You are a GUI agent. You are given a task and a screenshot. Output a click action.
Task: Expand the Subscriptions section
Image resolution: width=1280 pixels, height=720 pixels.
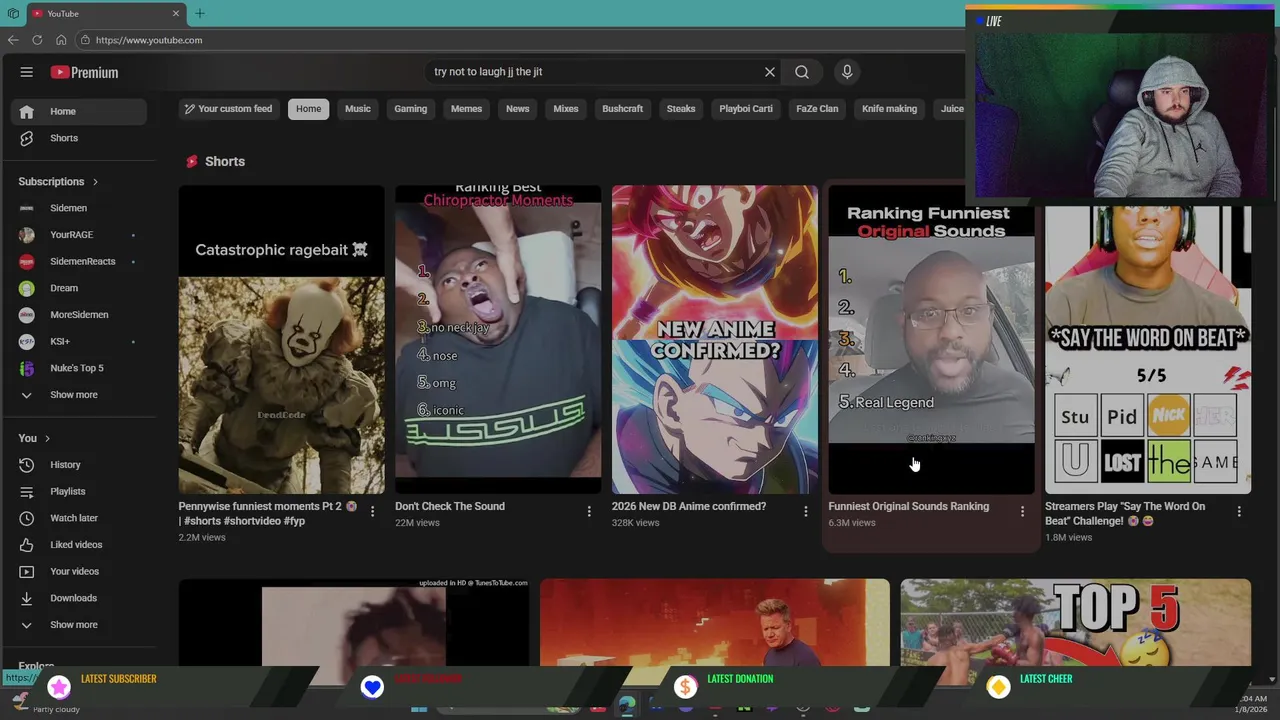point(58,181)
